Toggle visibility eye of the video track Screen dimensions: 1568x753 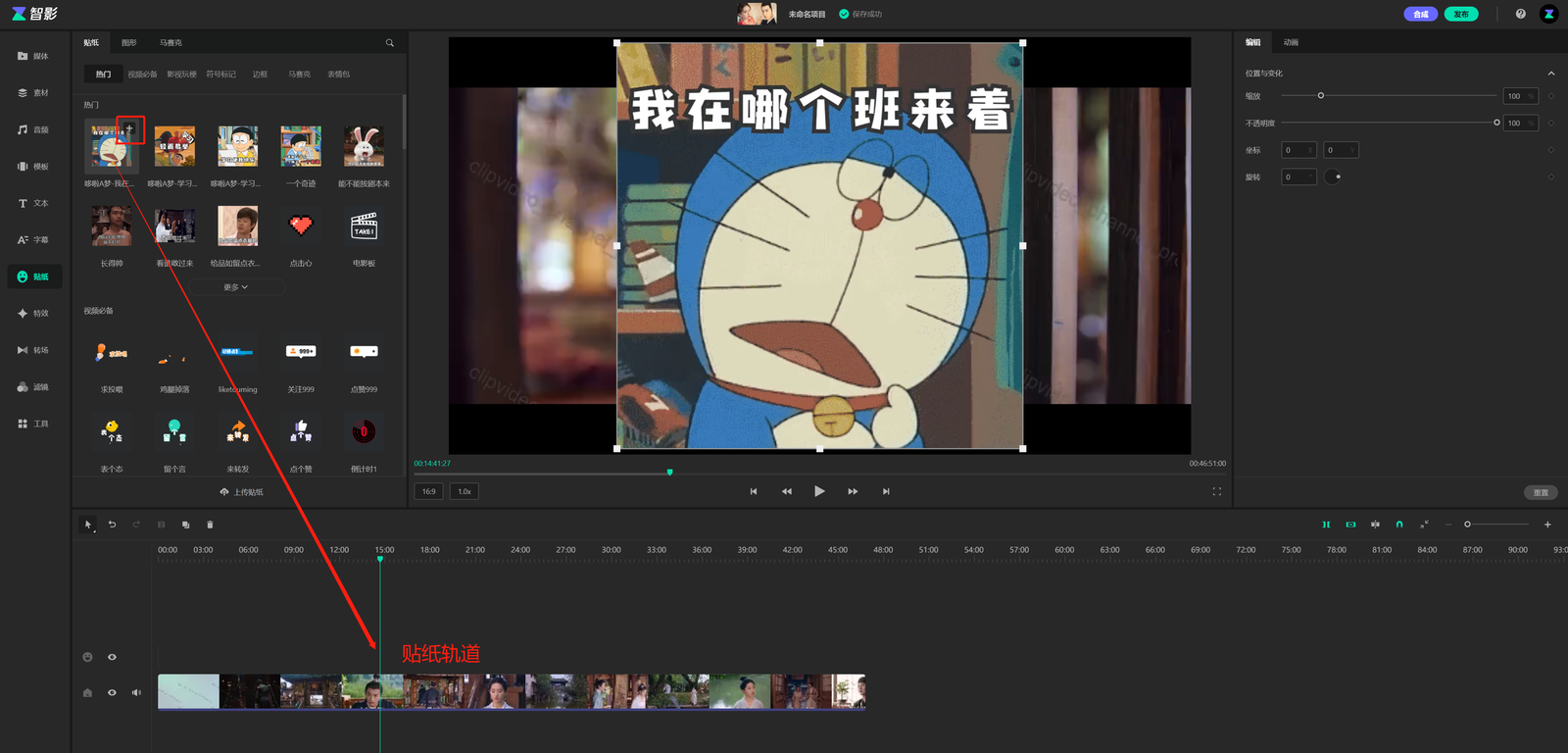(x=112, y=692)
